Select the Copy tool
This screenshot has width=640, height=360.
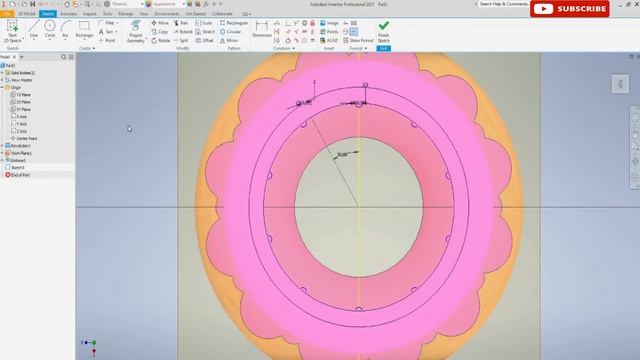pyautogui.click(x=160, y=32)
